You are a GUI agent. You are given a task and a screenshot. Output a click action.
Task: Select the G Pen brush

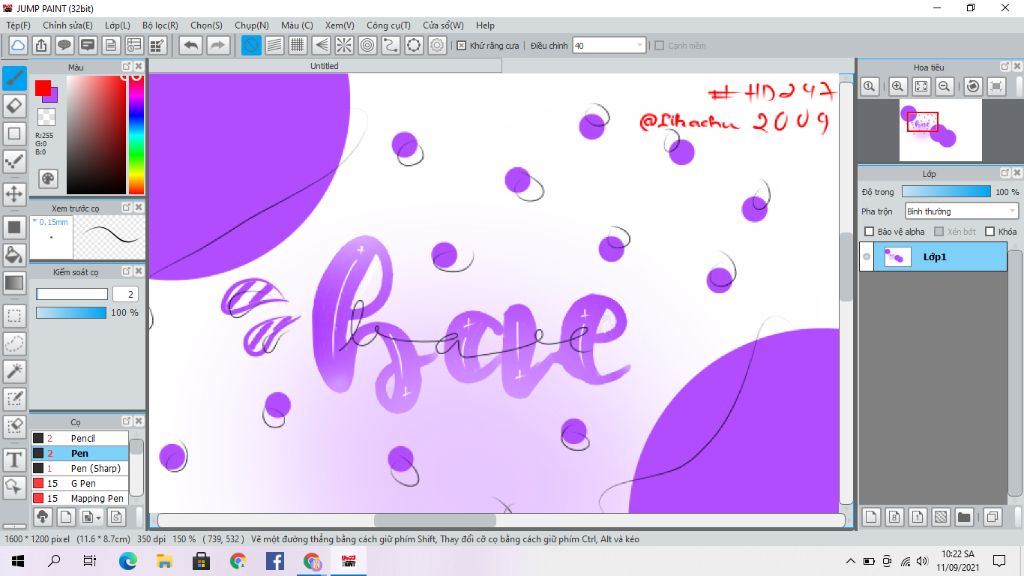[80, 483]
